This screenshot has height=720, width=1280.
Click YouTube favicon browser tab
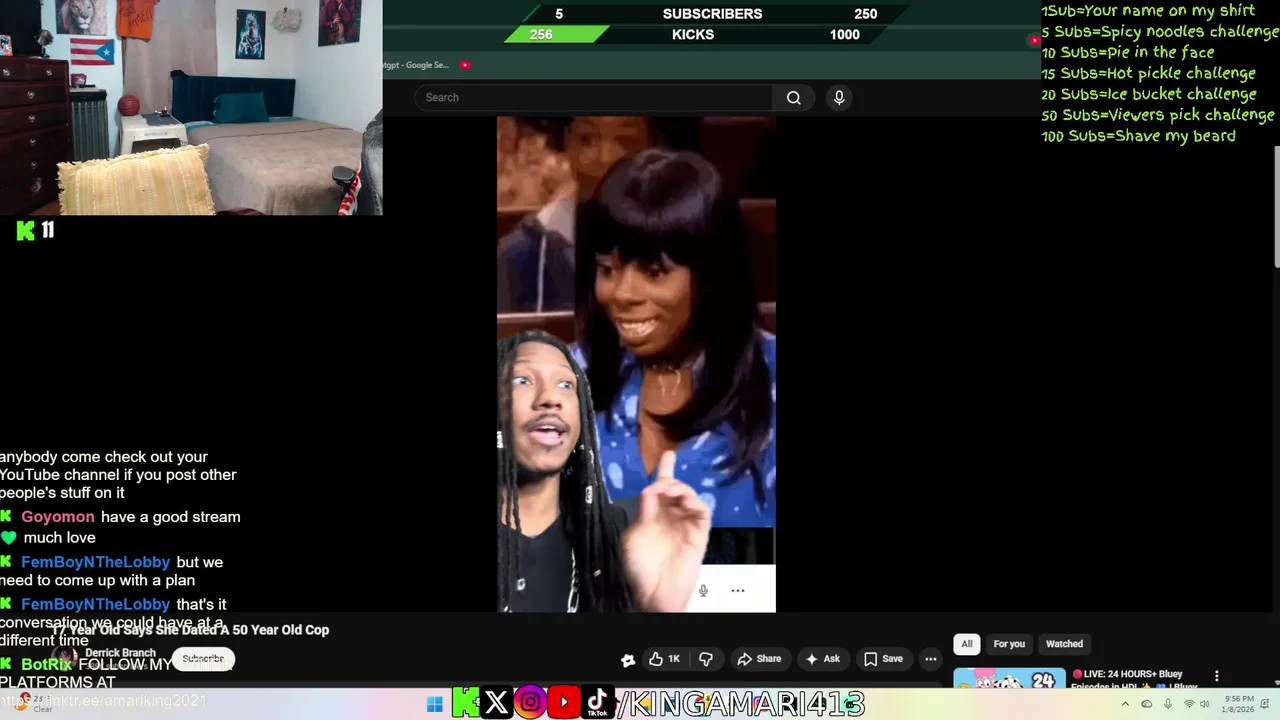pyautogui.click(x=465, y=65)
